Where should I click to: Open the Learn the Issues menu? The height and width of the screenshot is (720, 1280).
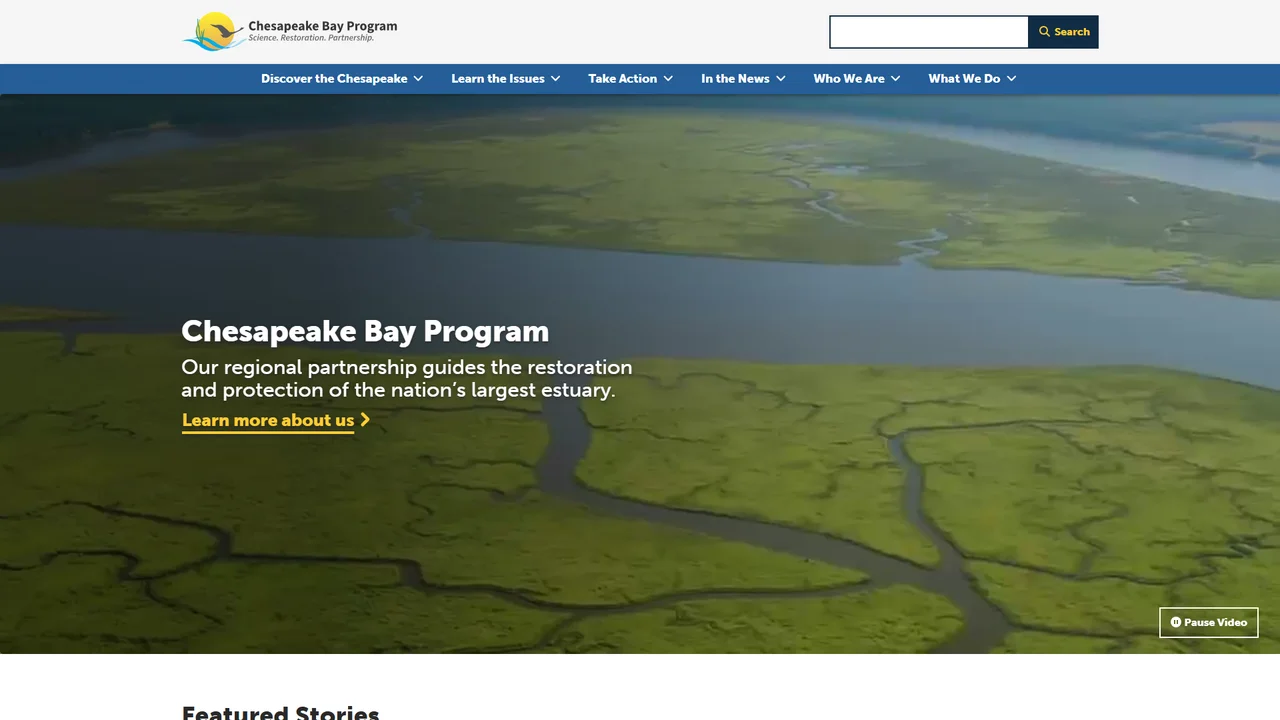(x=498, y=78)
